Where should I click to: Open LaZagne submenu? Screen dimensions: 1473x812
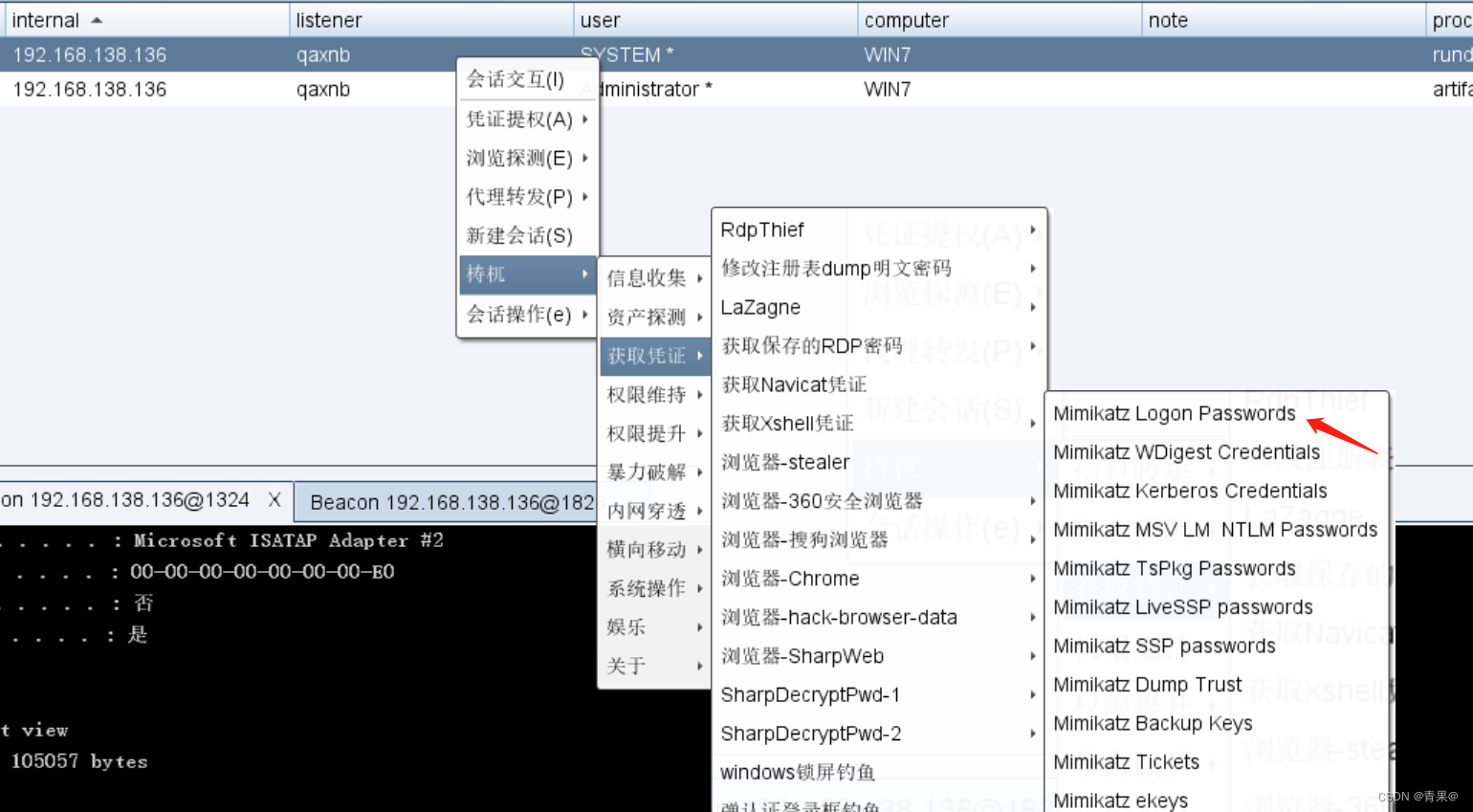pos(879,307)
